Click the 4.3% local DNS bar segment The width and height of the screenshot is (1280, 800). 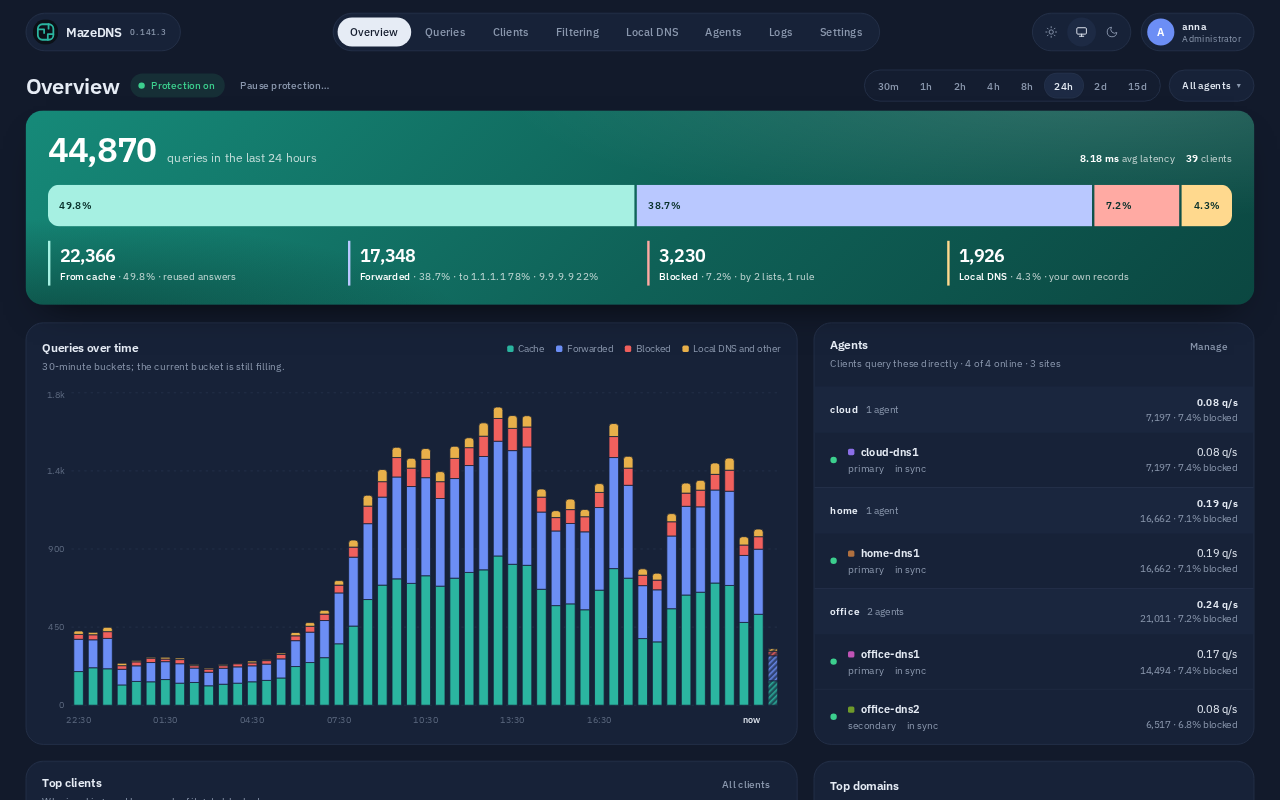point(1207,206)
